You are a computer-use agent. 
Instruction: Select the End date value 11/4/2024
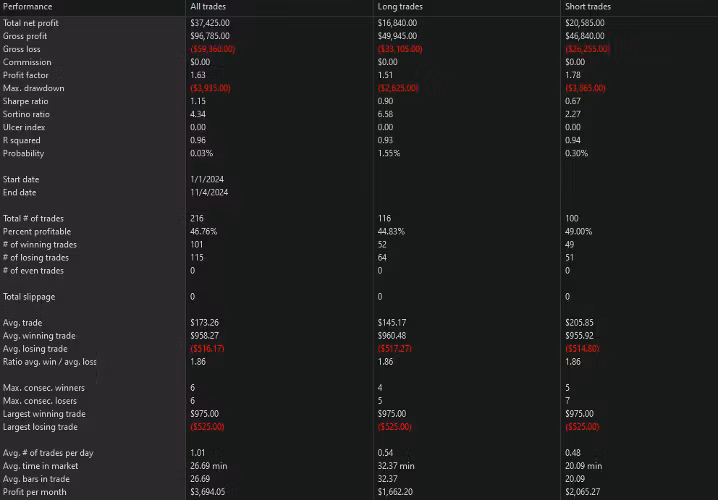click(x=209, y=192)
